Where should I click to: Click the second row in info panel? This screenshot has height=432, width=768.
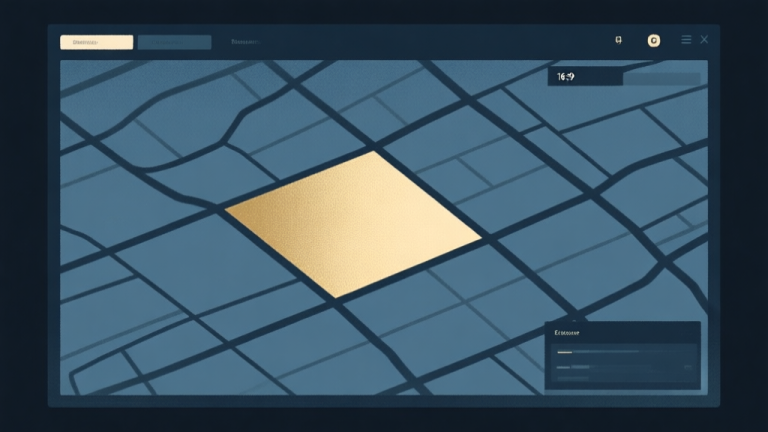click(x=624, y=367)
